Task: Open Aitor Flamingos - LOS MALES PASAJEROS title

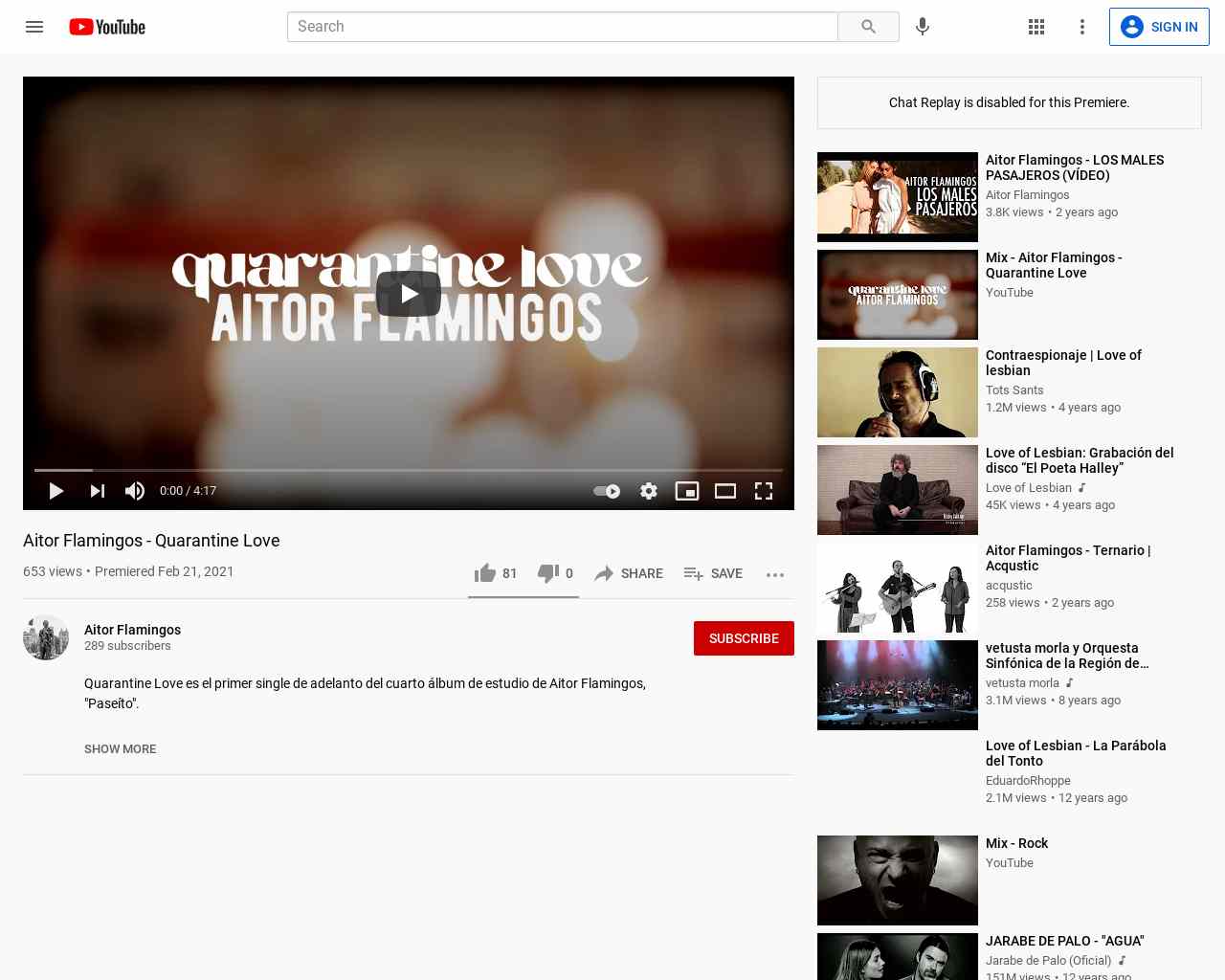Action: coord(1075,167)
